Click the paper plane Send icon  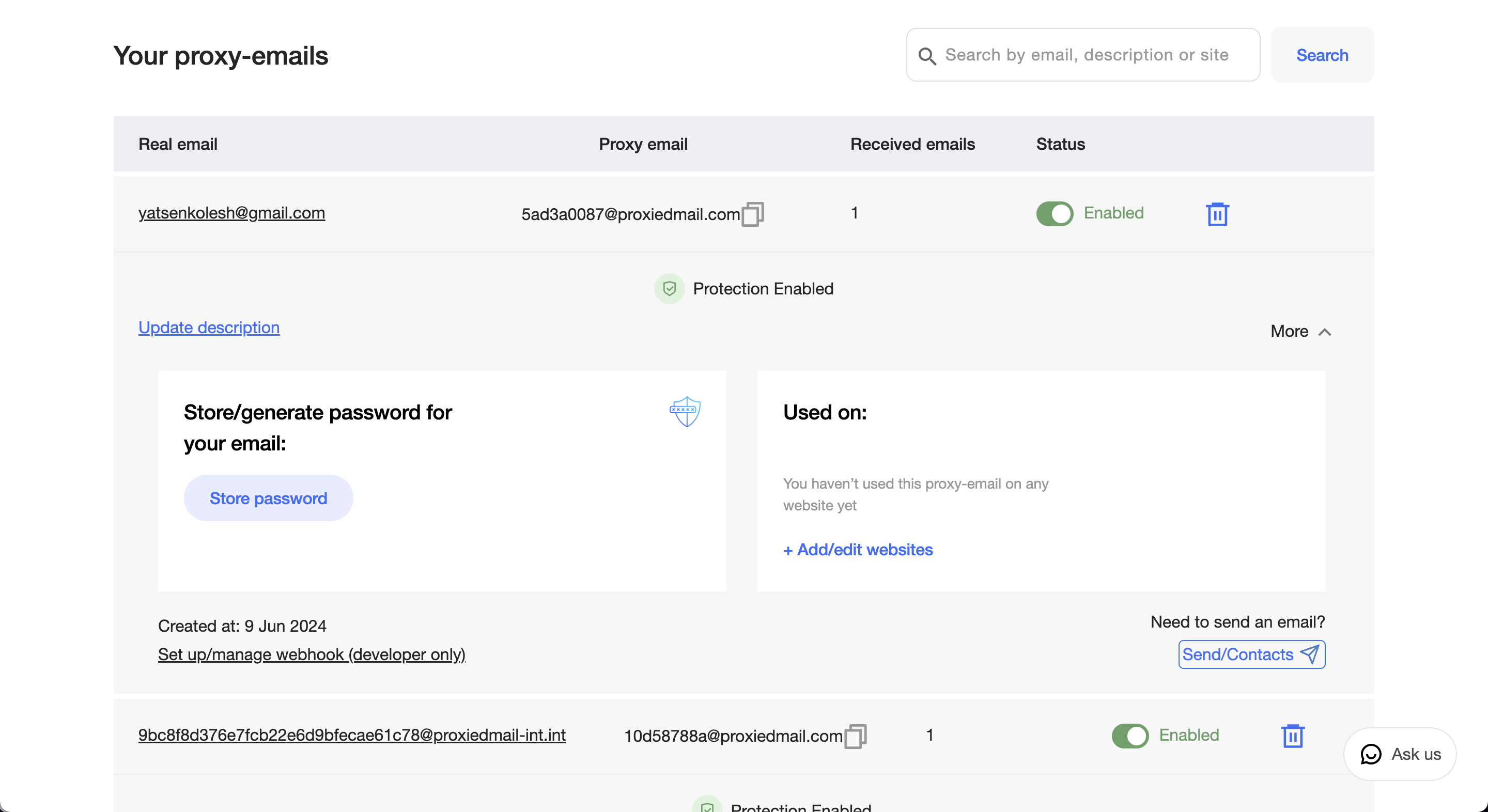pyautogui.click(x=1310, y=654)
